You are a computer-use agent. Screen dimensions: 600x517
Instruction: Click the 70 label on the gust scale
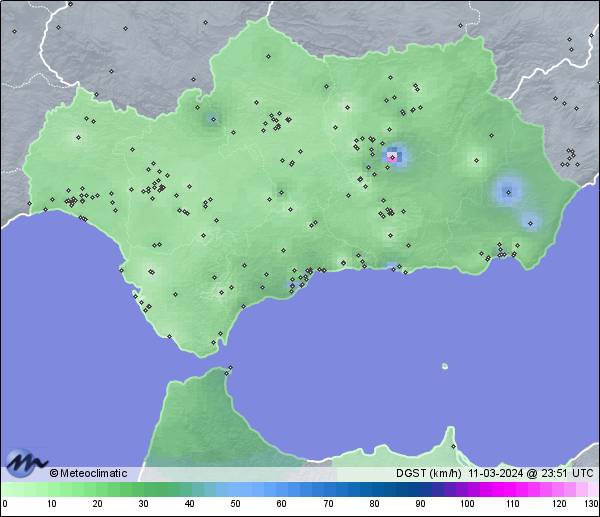328,504
